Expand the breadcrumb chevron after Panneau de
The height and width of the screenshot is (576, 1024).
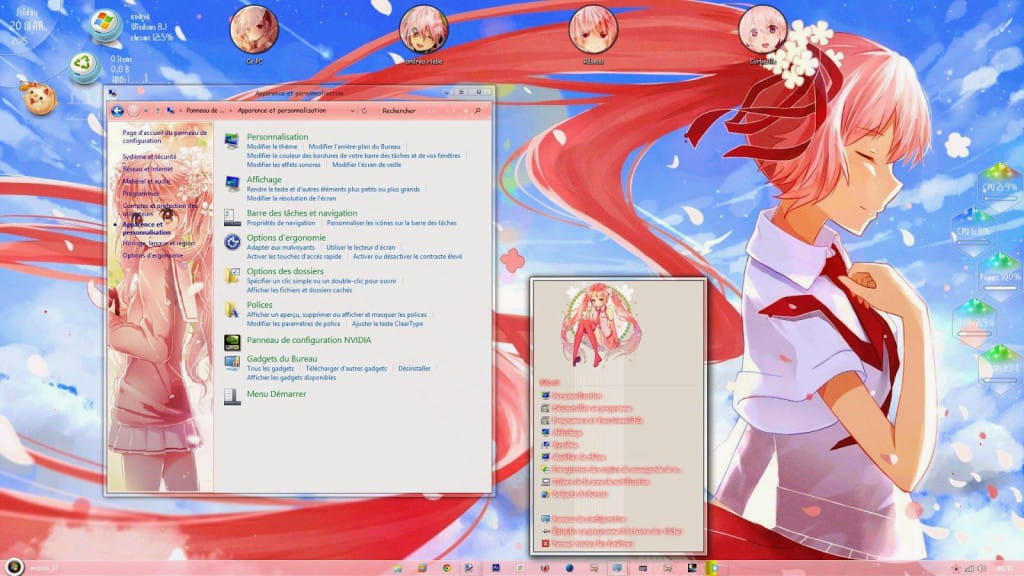[228, 110]
